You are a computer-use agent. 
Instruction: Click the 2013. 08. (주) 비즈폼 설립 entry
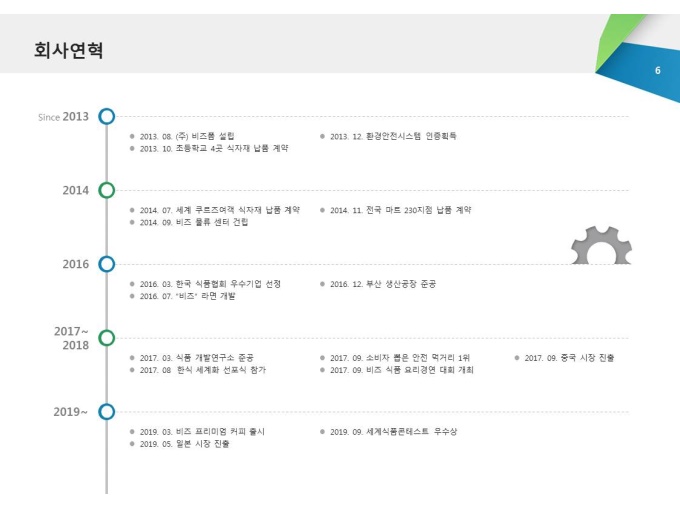pos(187,136)
